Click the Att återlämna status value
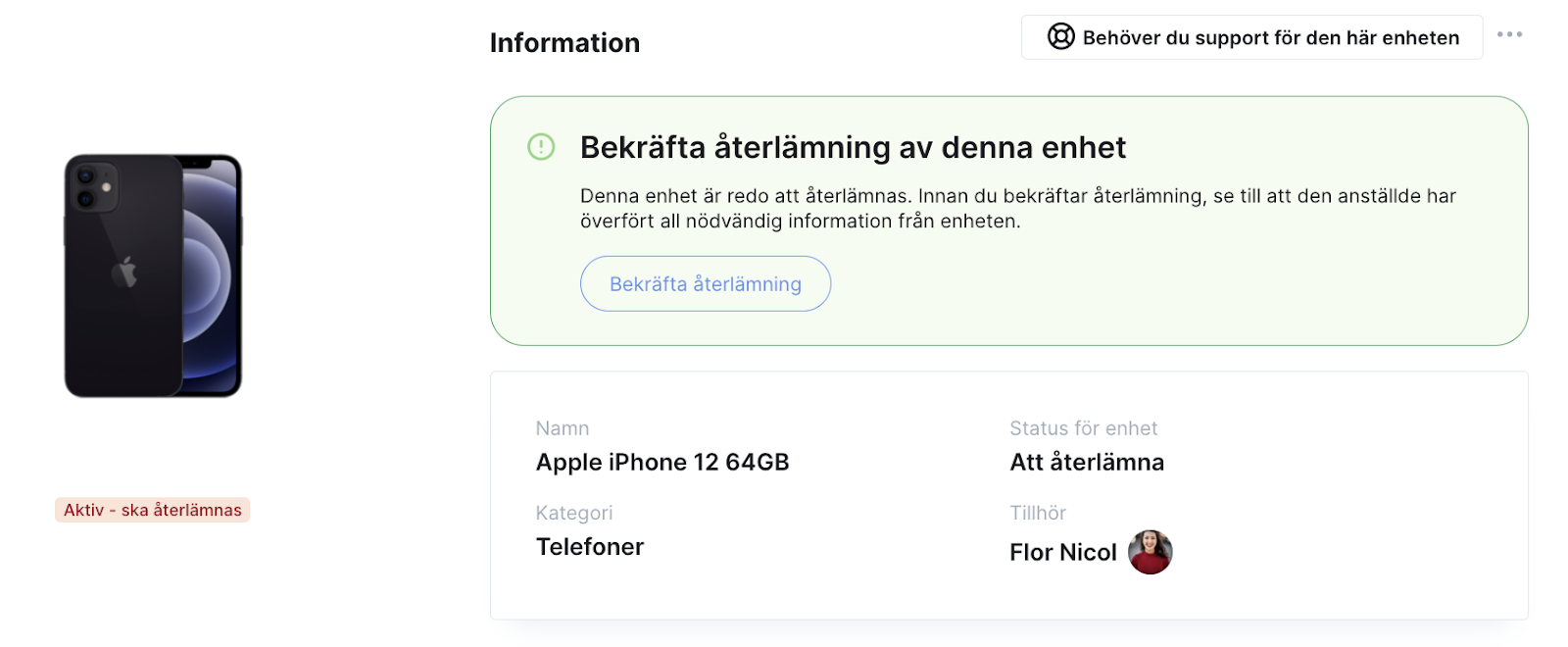The width and height of the screenshot is (1568, 647). pos(1087,462)
